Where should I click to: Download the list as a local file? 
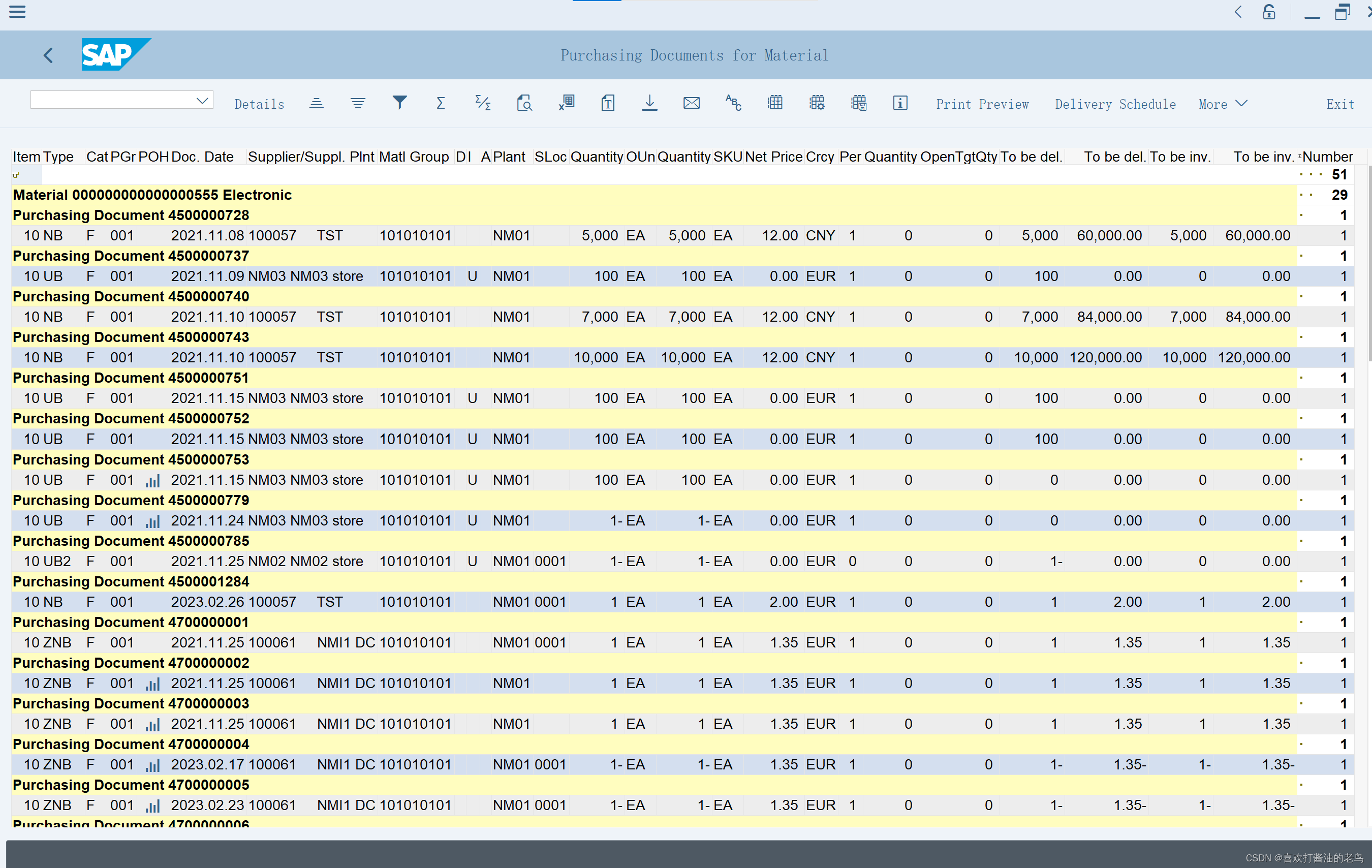(x=649, y=103)
